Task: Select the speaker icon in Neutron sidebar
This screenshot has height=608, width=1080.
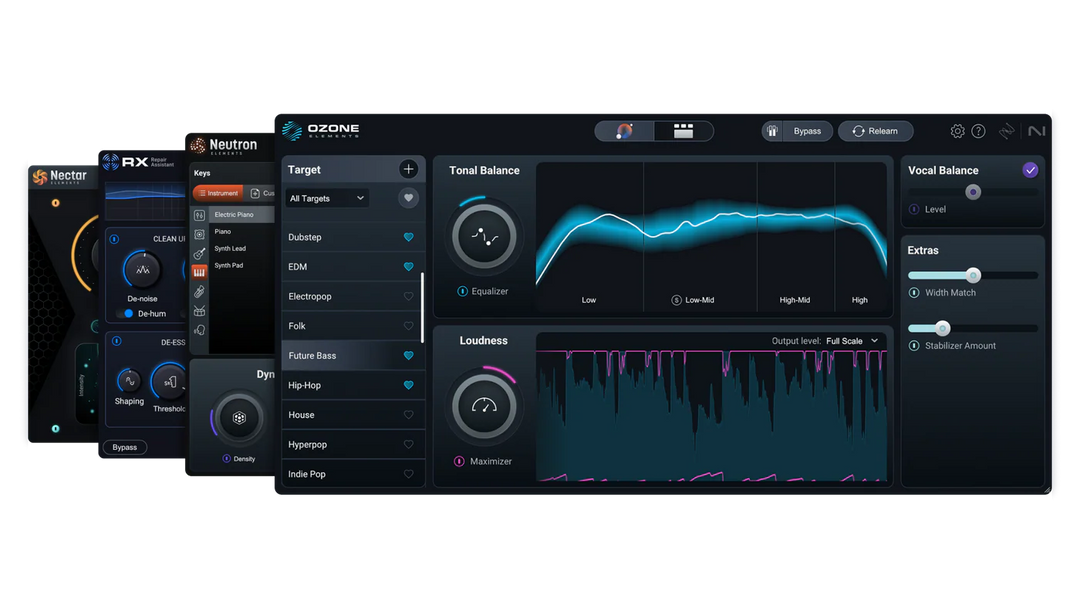Action: (x=199, y=235)
